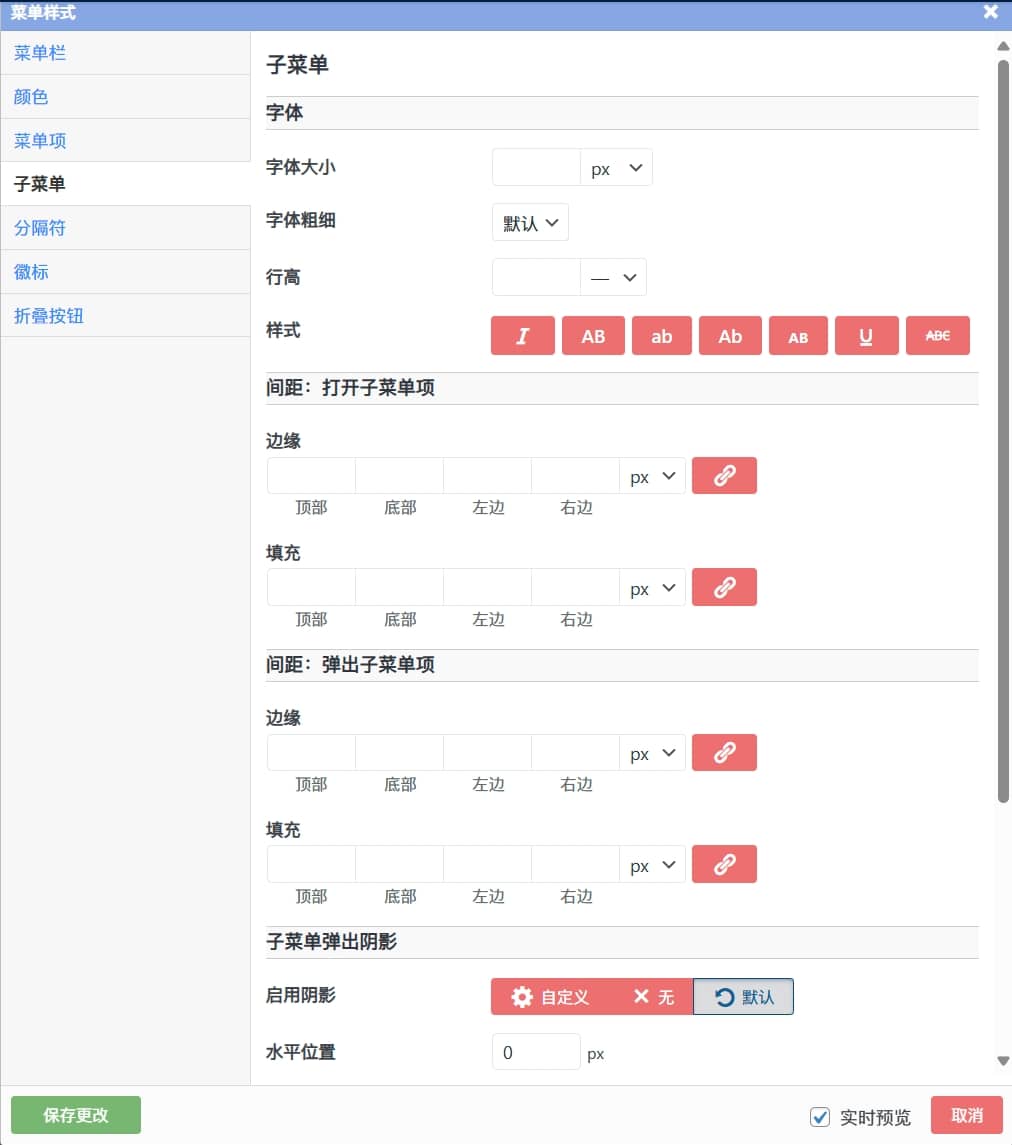This screenshot has height=1145, width=1012.
Task: Select 自定义 shadow option
Action: click(x=550, y=997)
